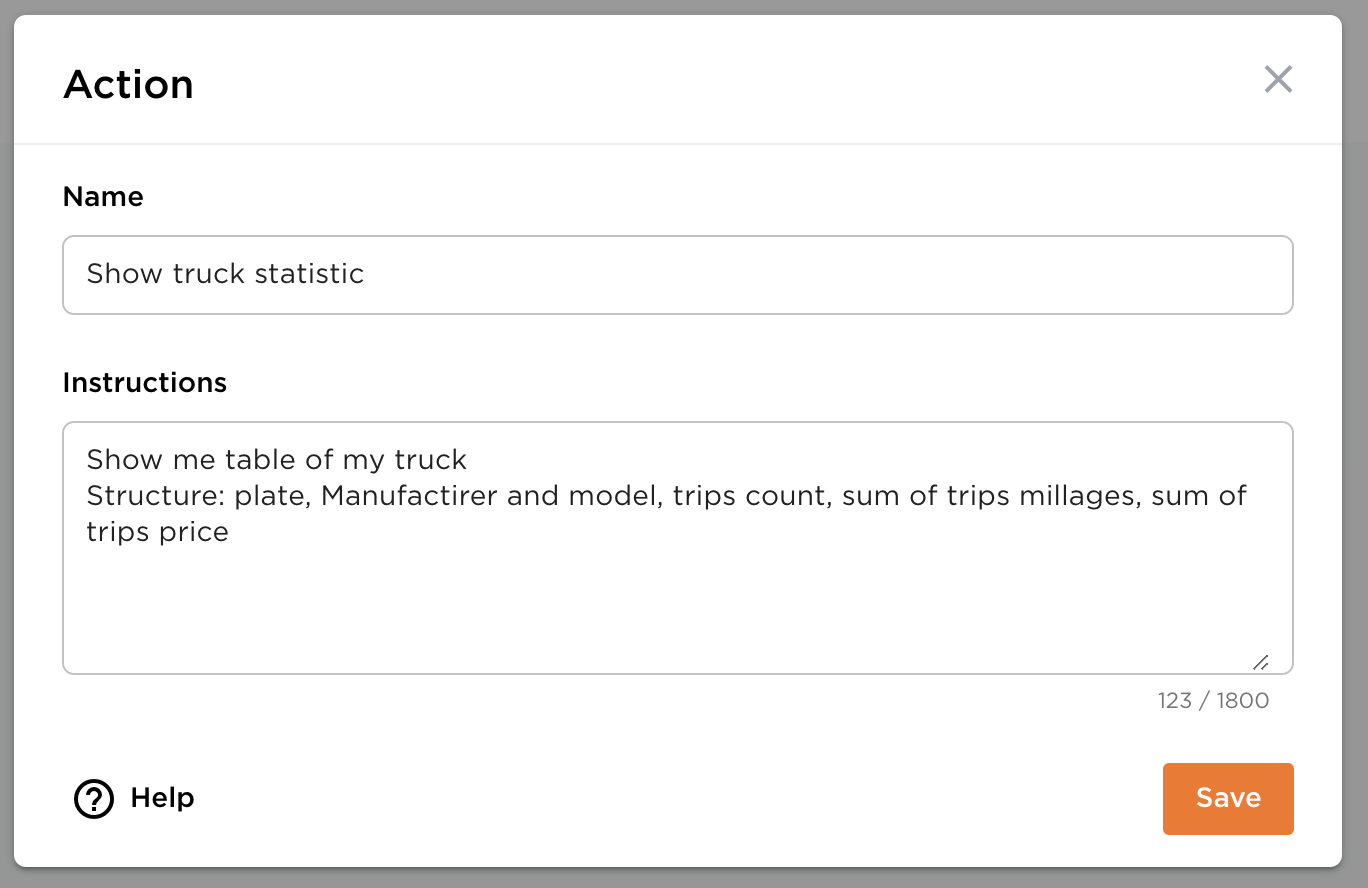
Task: Click the "123 / 1800" character counter
Action: [1213, 701]
